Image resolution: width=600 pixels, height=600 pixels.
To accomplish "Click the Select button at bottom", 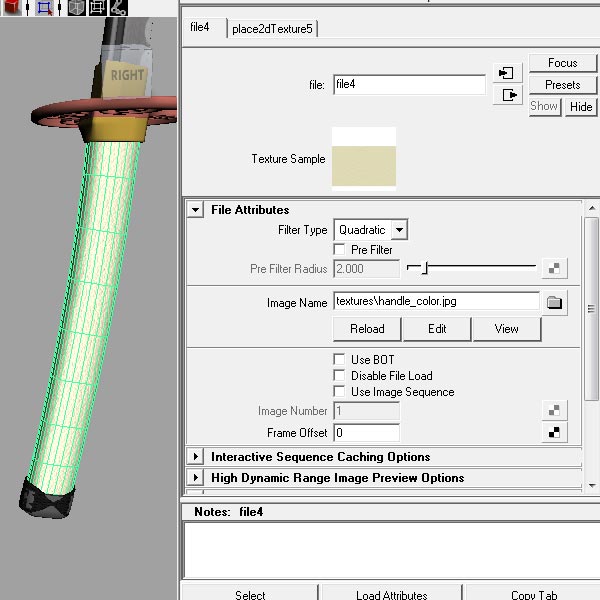I will (250, 593).
